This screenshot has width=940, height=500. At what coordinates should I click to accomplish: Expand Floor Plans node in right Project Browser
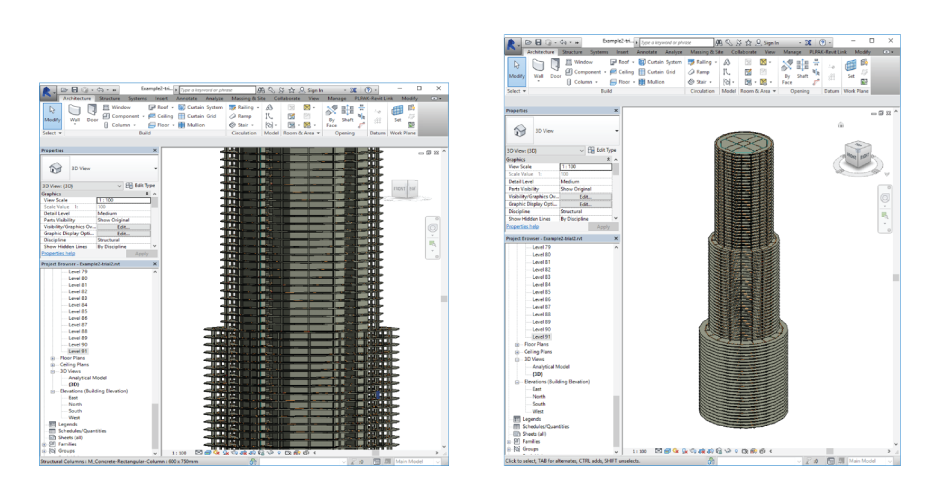tap(517, 345)
